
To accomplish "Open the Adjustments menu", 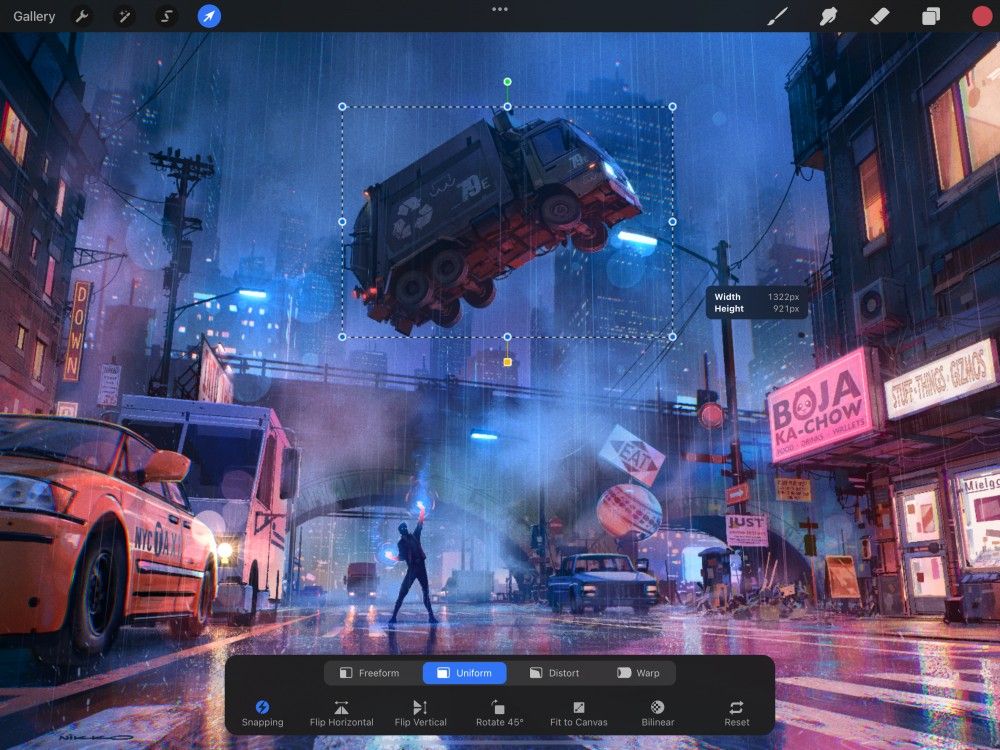I will tap(124, 16).
